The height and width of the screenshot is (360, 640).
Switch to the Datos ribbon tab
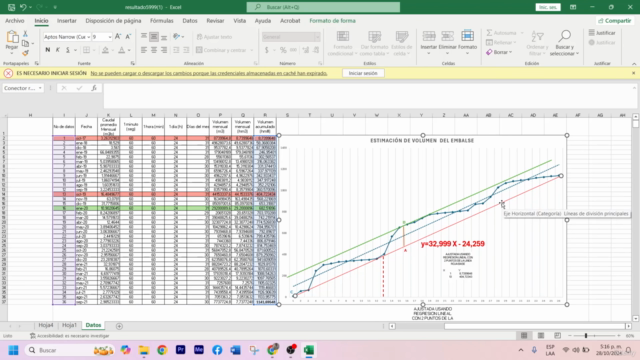coord(190,21)
